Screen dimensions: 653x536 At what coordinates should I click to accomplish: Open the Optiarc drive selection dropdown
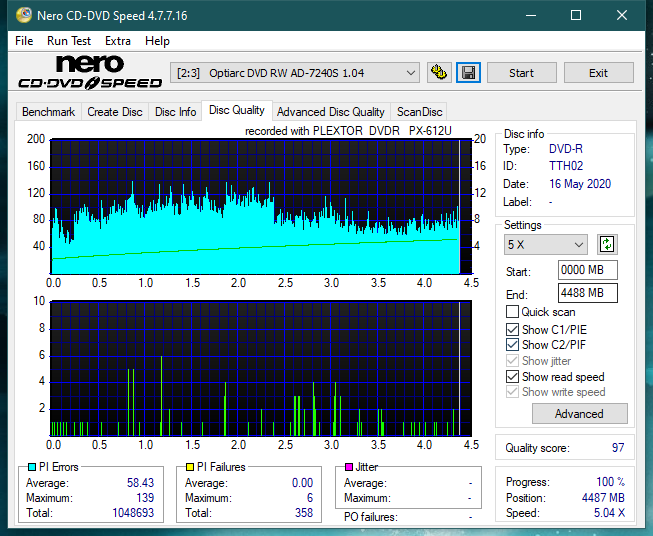point(295,73)
